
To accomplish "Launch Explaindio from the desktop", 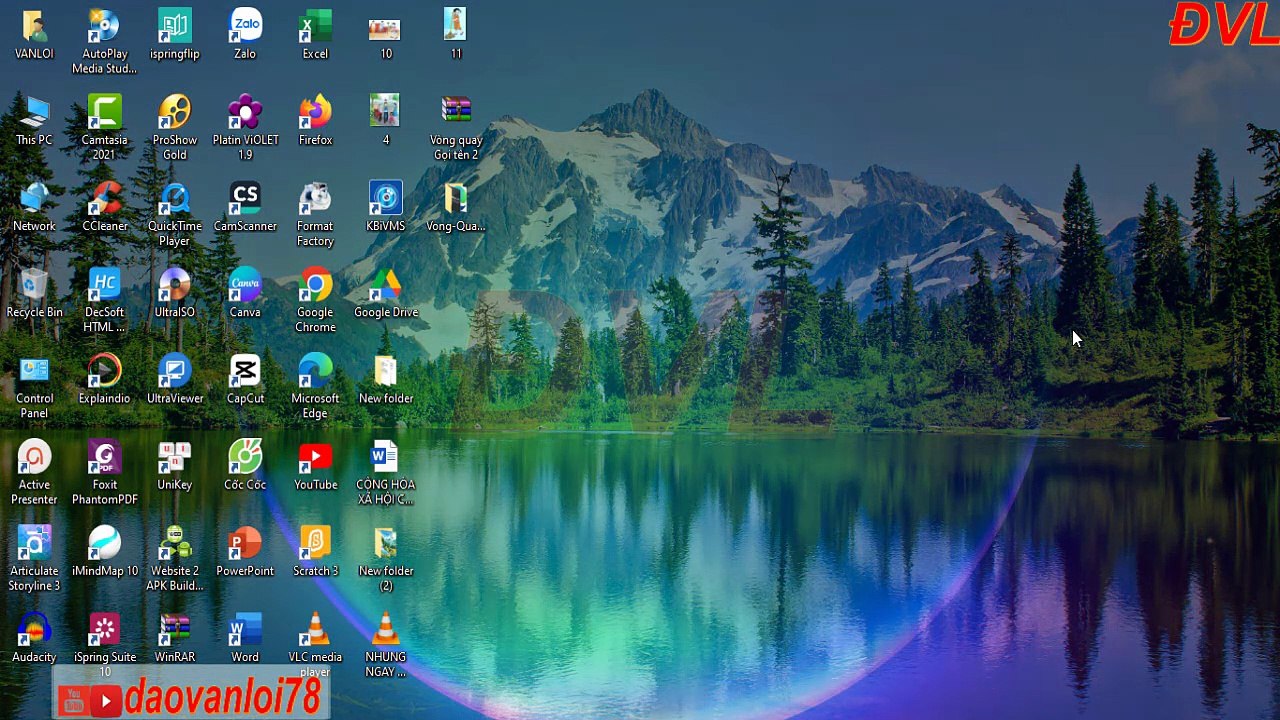I will tap(104, 371).
